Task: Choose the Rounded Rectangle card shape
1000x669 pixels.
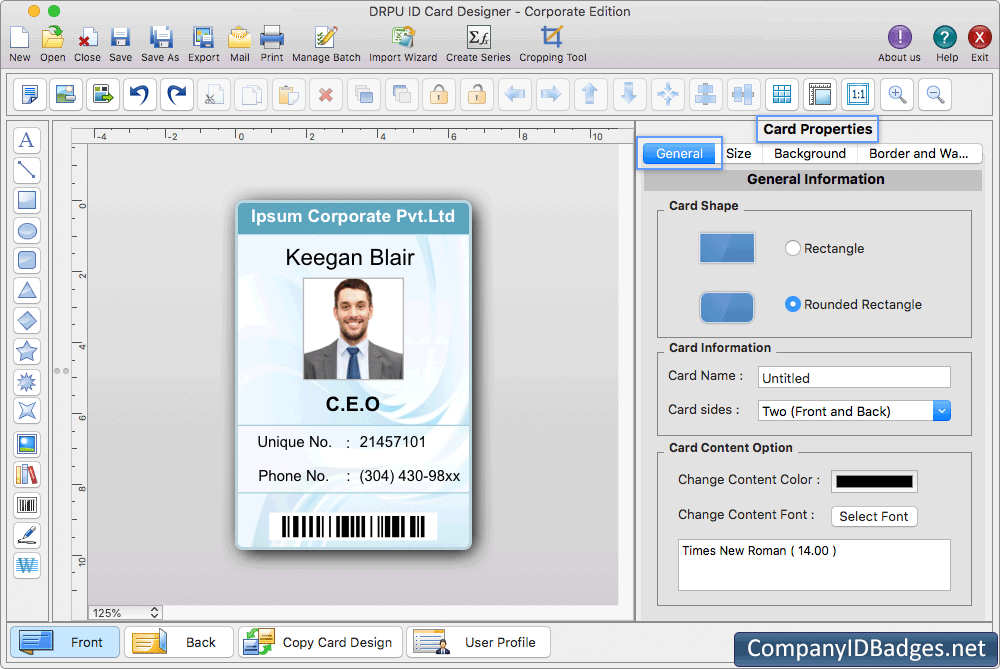Action: tap(792, 304)
